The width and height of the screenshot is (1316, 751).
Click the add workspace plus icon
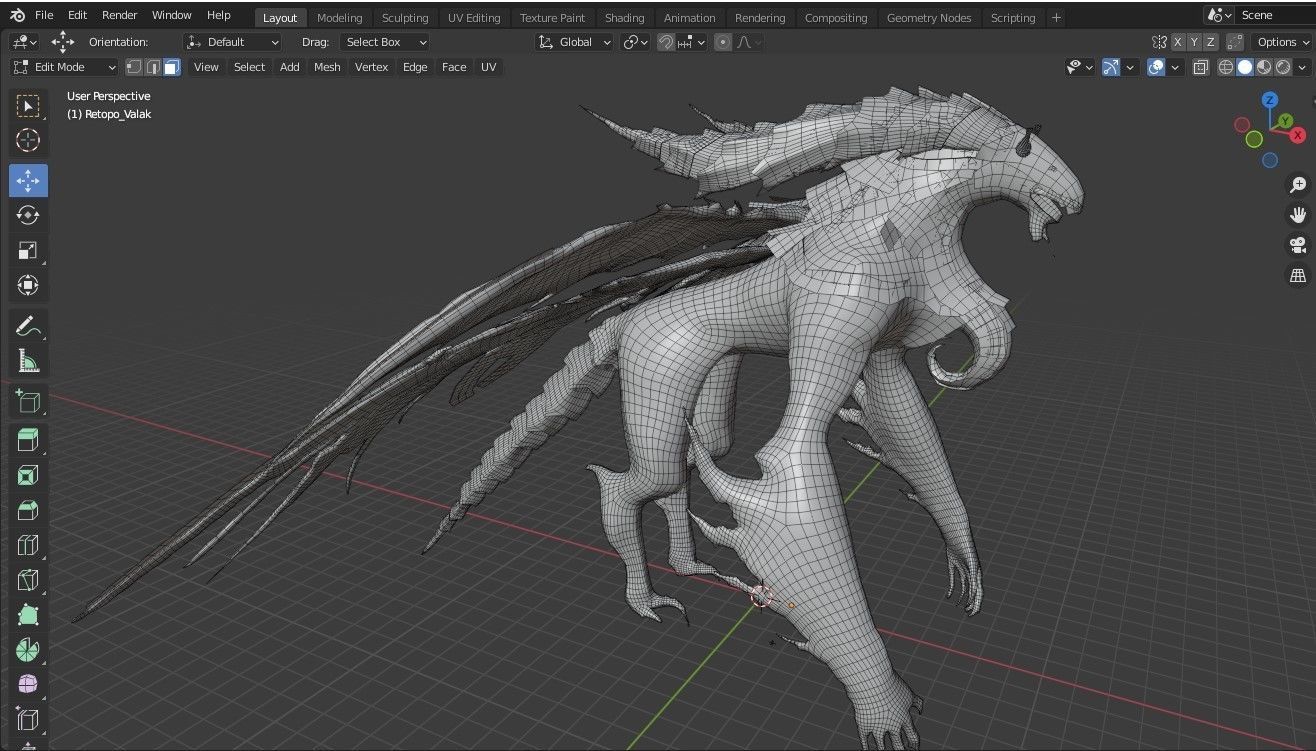[1056, 17]
